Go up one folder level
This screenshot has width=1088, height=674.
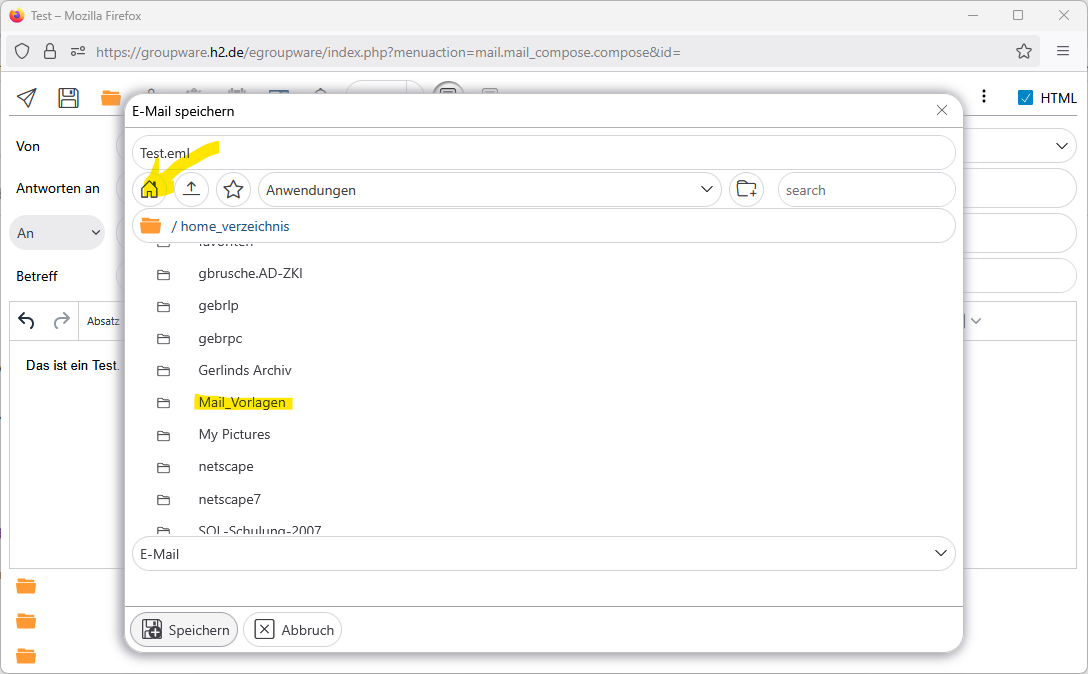coord(191,189)
